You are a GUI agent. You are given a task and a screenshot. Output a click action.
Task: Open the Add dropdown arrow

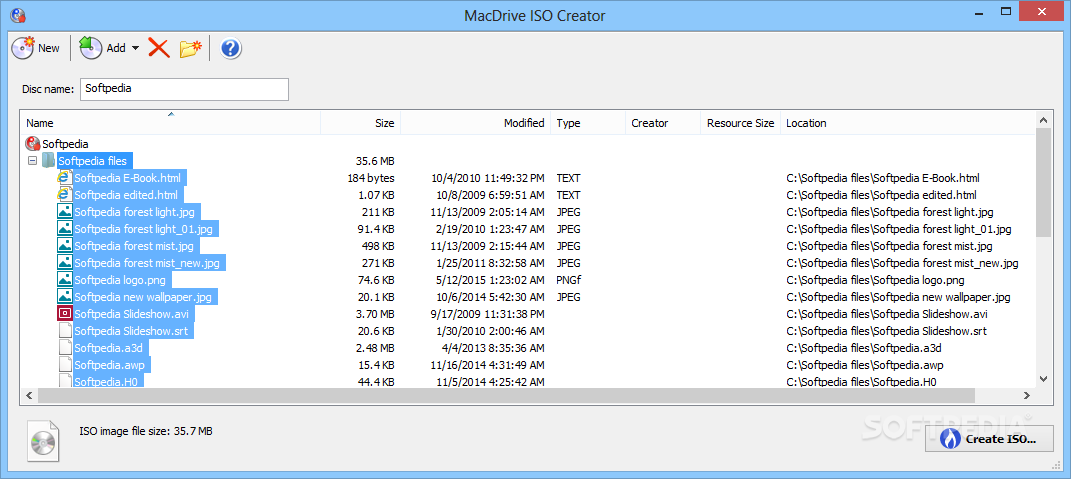135,49
